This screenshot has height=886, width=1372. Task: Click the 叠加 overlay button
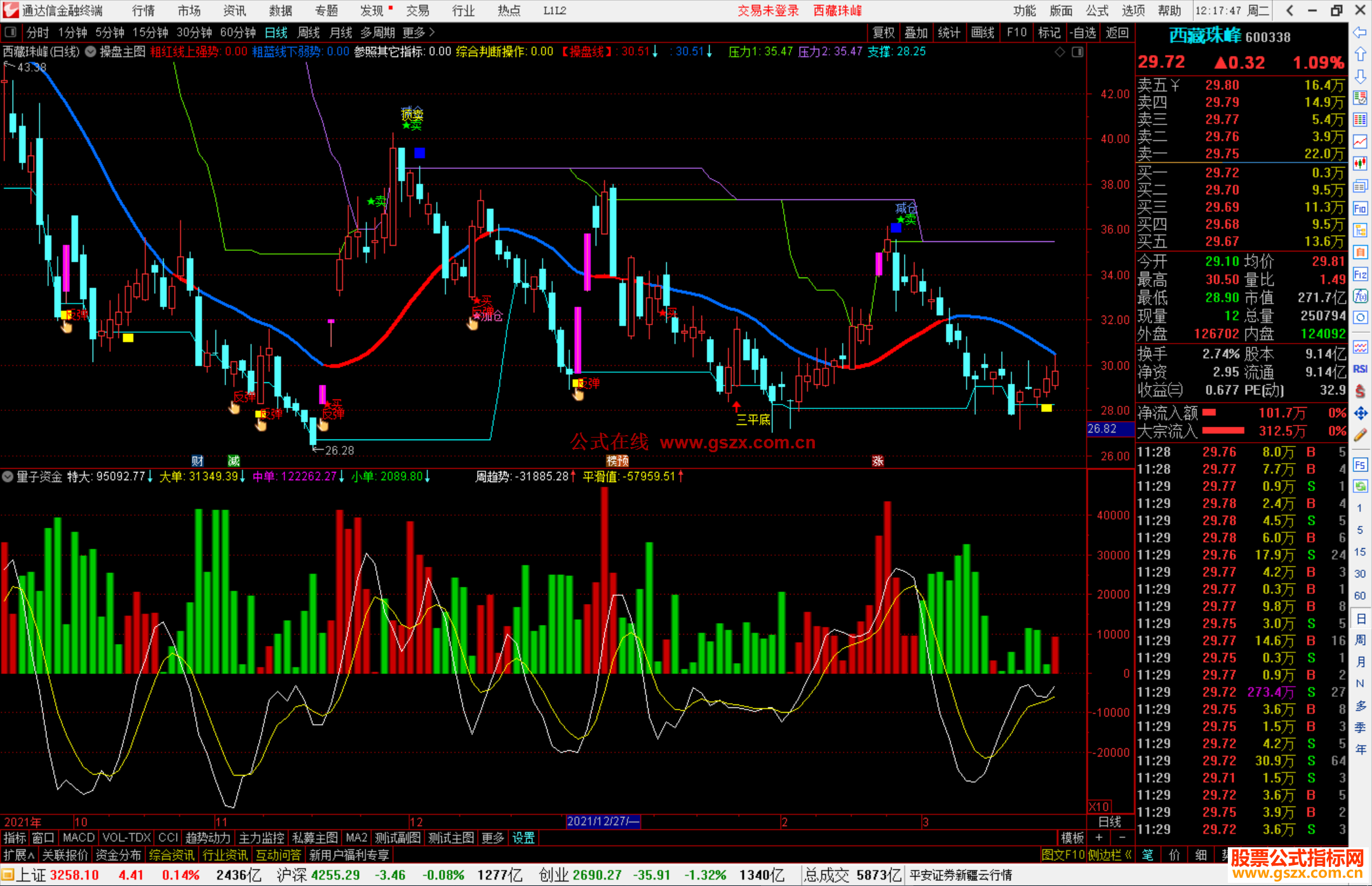(916, 32)
